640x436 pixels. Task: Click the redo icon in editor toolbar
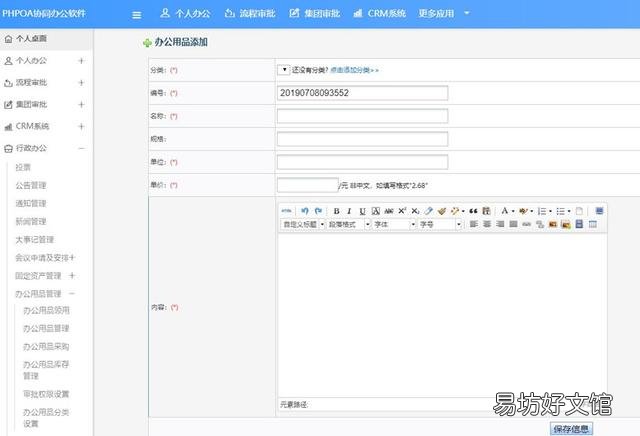pos(319,211)
